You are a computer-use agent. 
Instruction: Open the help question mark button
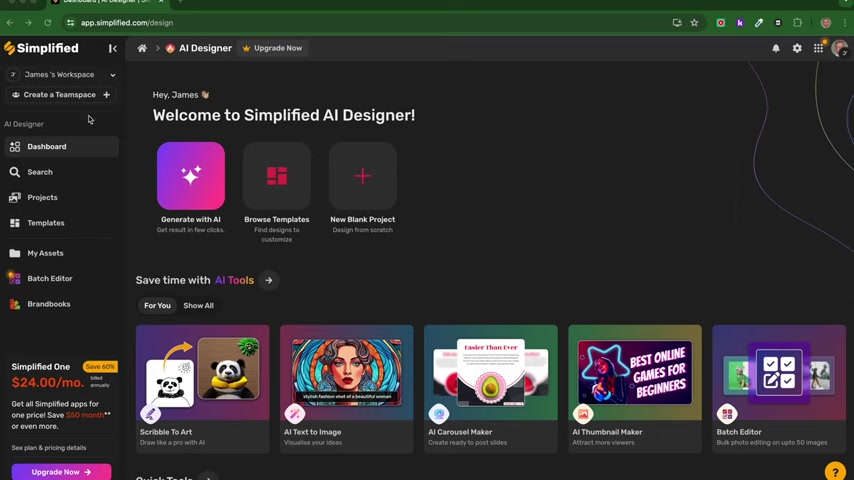click(x=835, y=472)
